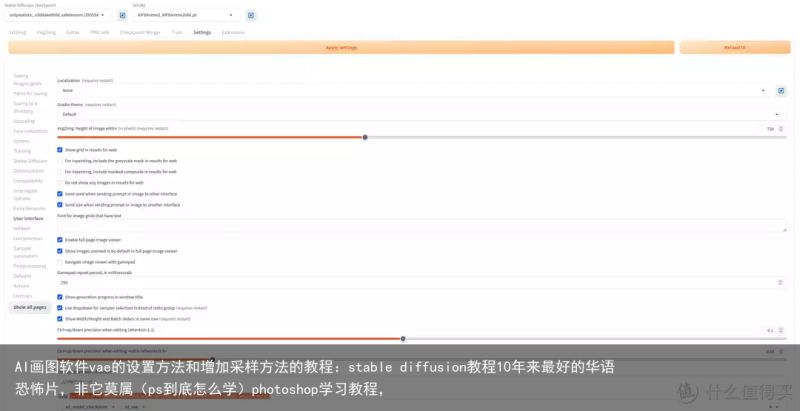Select User interface settings page

(28, 218)
